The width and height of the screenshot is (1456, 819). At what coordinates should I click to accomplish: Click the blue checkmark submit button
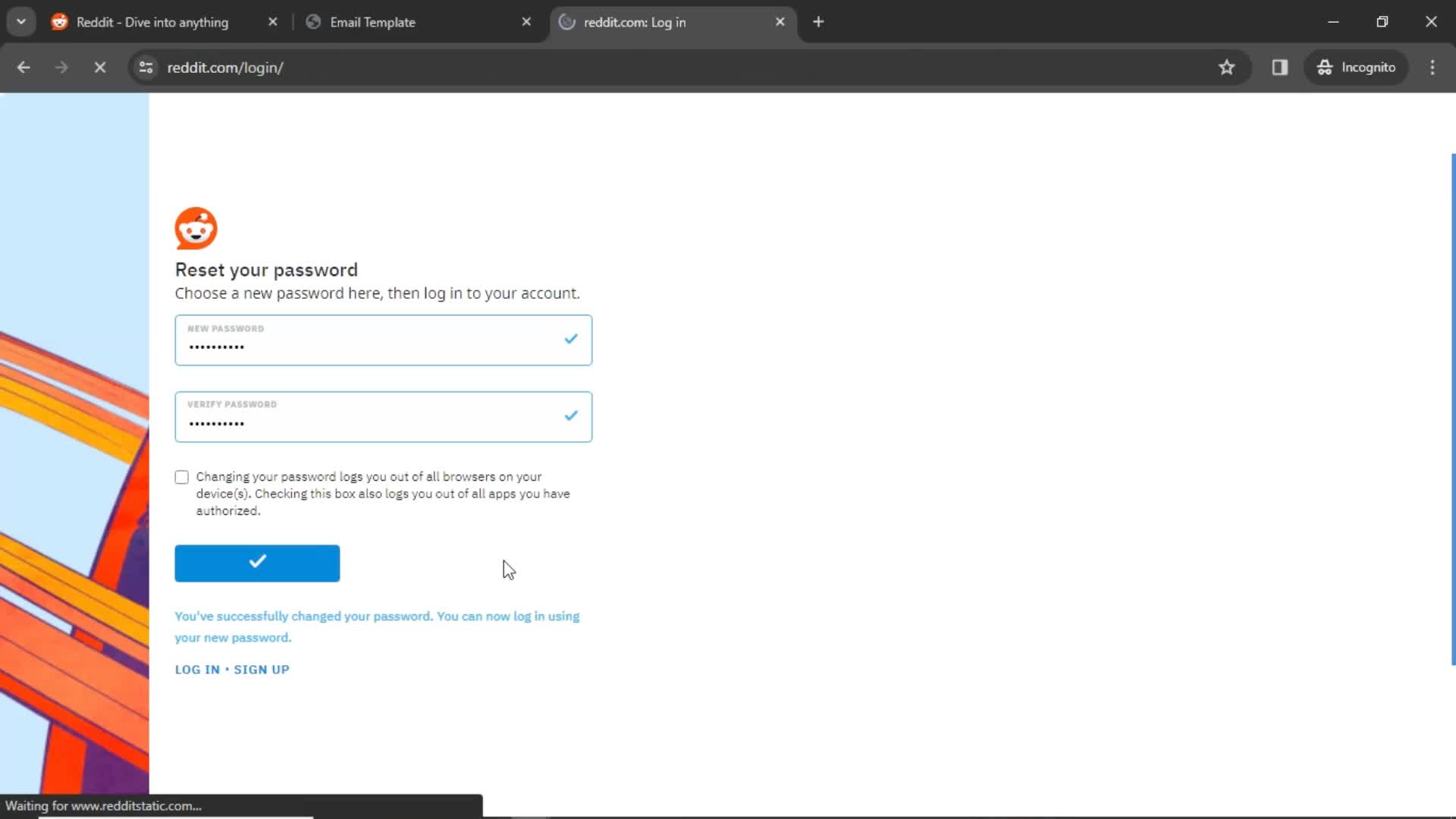[x=257, y=562]
